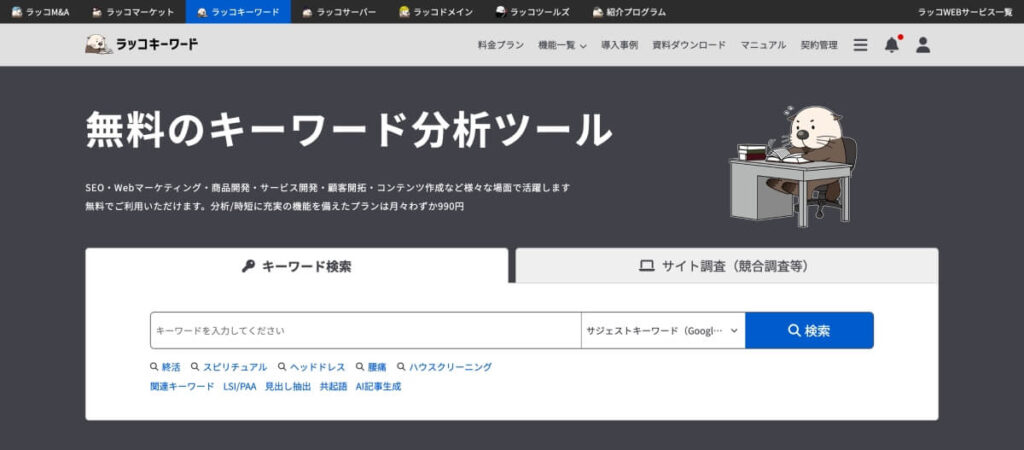Open the マニュアル page
The image size is (1024, 450).
(x=763, y=45)
